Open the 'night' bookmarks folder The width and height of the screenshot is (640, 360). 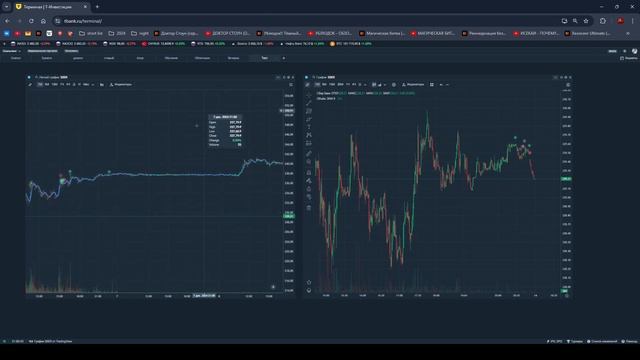coord(140,33)
